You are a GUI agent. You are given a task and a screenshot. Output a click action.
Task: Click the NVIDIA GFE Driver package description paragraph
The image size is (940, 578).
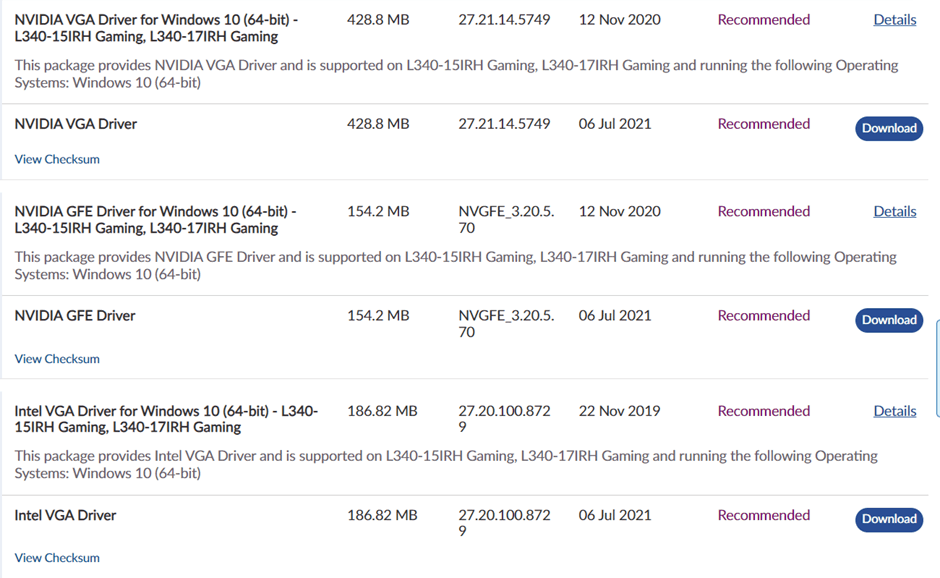pos(456,266)
